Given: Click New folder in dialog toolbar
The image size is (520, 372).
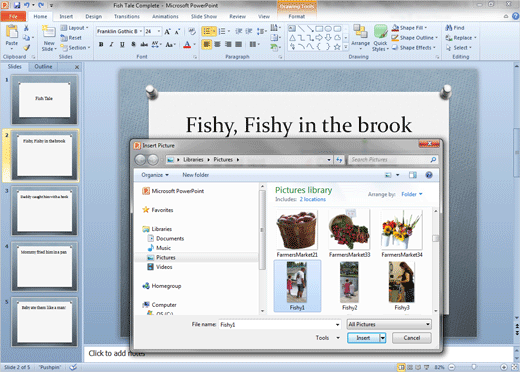Looking at the screenshot, I should 196,175.
